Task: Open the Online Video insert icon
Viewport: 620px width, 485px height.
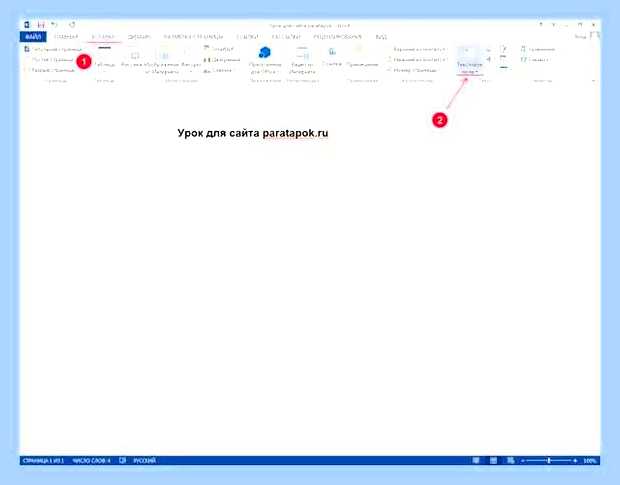Action: (x=302, y=53)
